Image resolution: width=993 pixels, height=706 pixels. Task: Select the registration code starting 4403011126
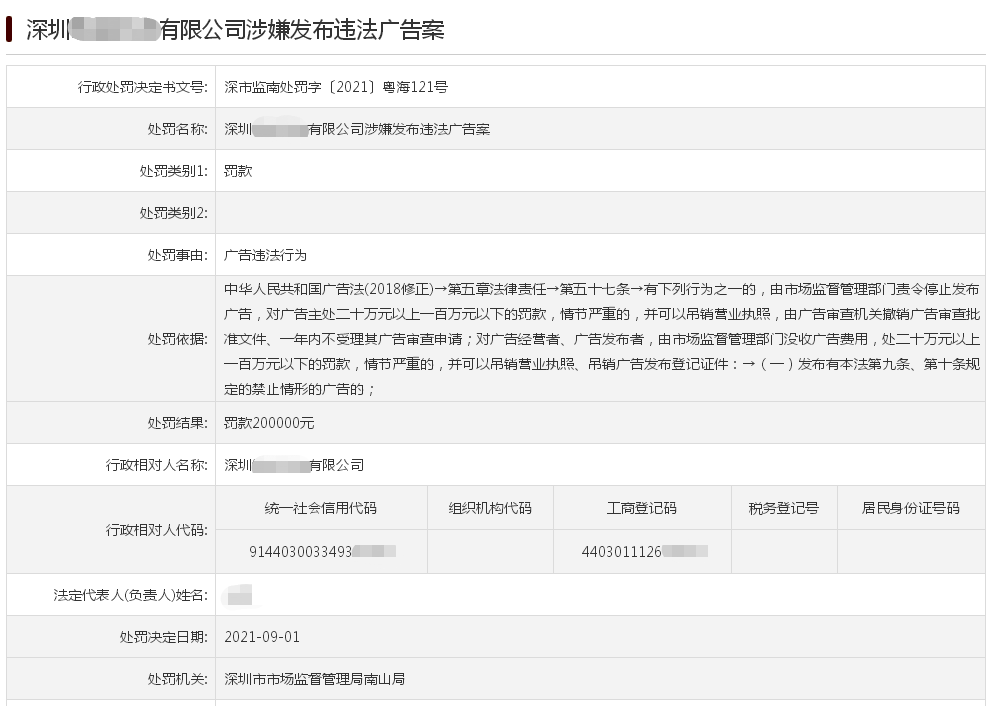point(645,552)
